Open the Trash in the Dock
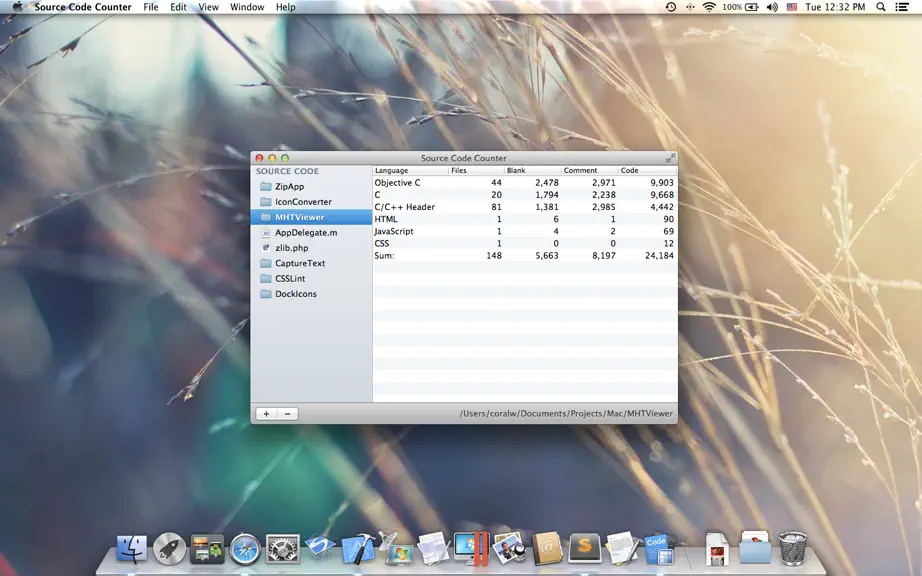The height and width of the screenshot is (576, 922). click(x=793, y=548)
